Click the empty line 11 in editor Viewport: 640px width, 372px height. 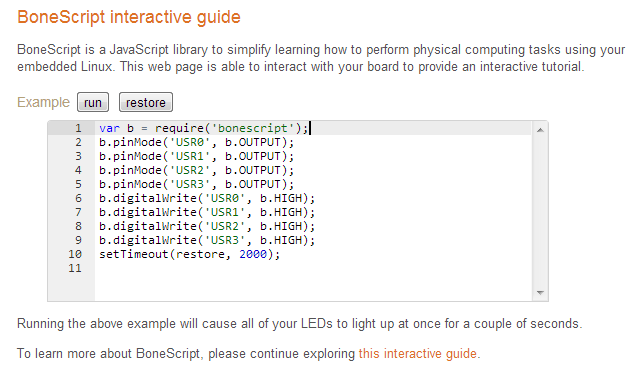coord(313,268)
